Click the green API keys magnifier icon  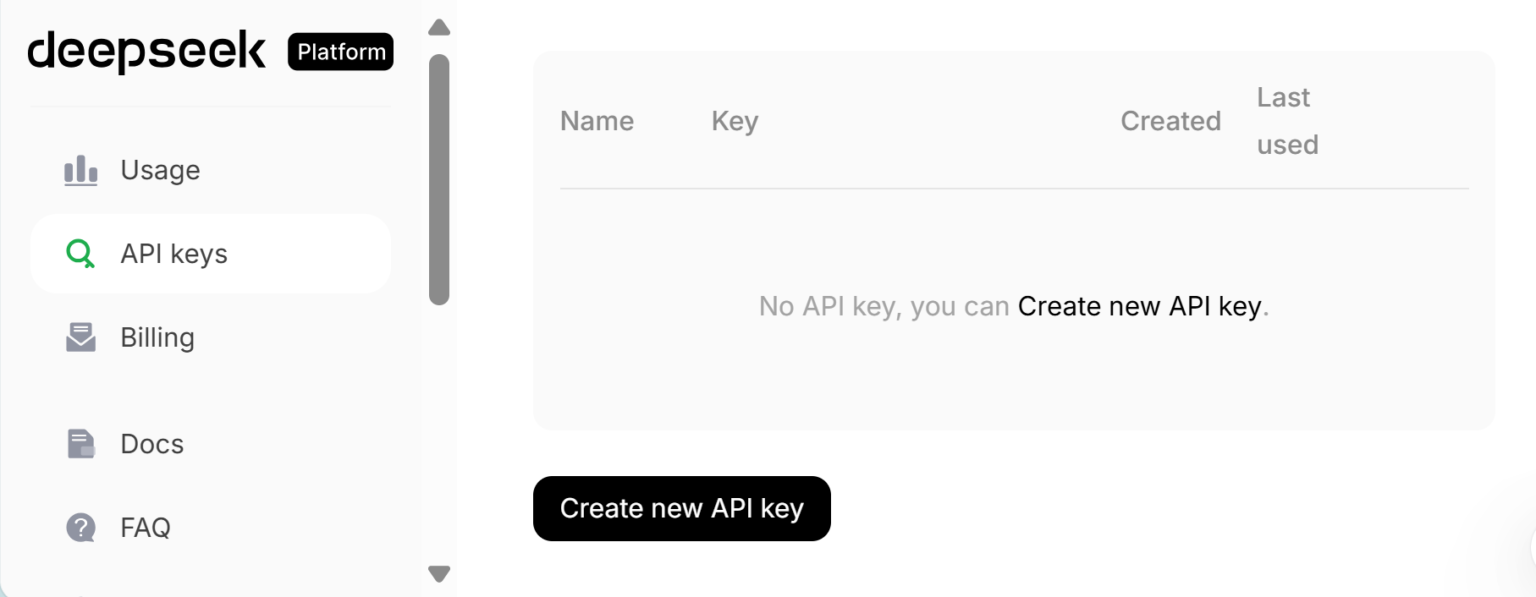coord(79,253)
